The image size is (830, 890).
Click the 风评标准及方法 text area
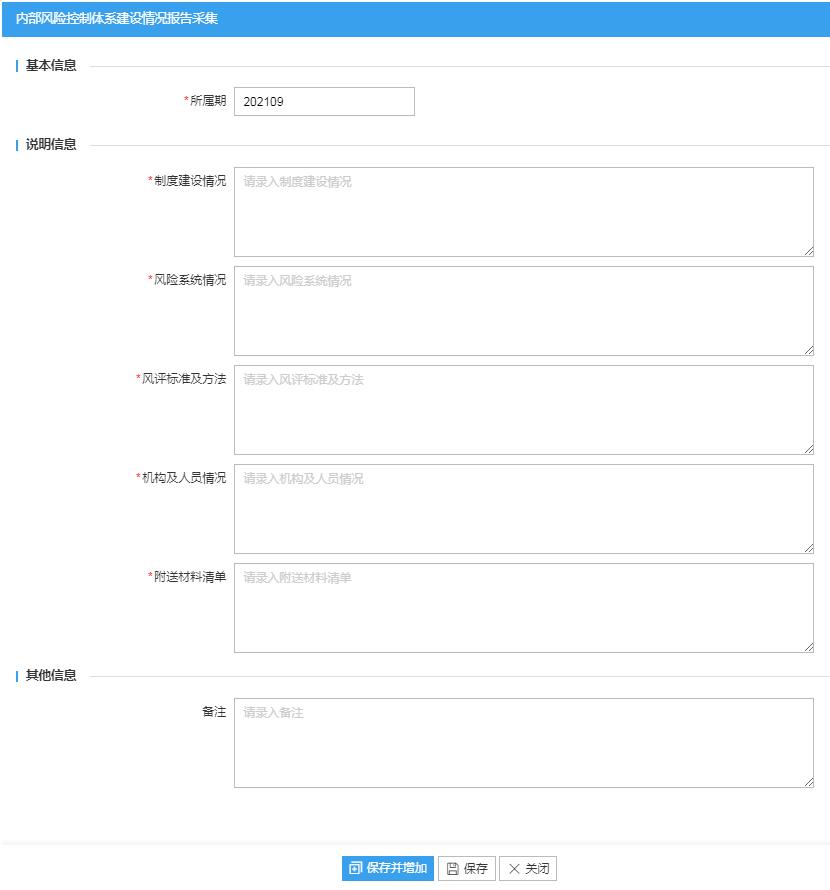pyautogui.click(x=523, y=410)
